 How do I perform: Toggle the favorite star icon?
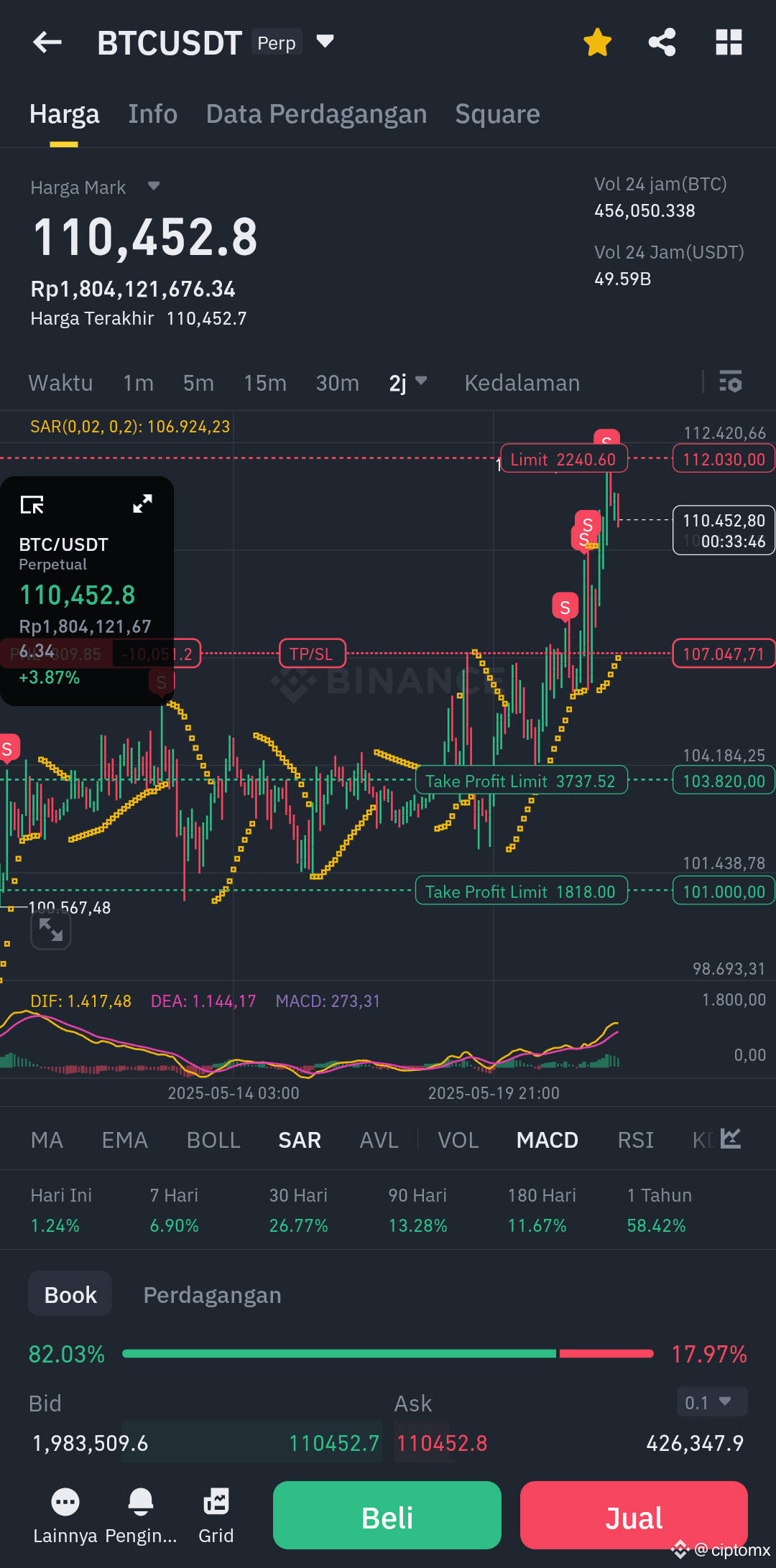597,42
